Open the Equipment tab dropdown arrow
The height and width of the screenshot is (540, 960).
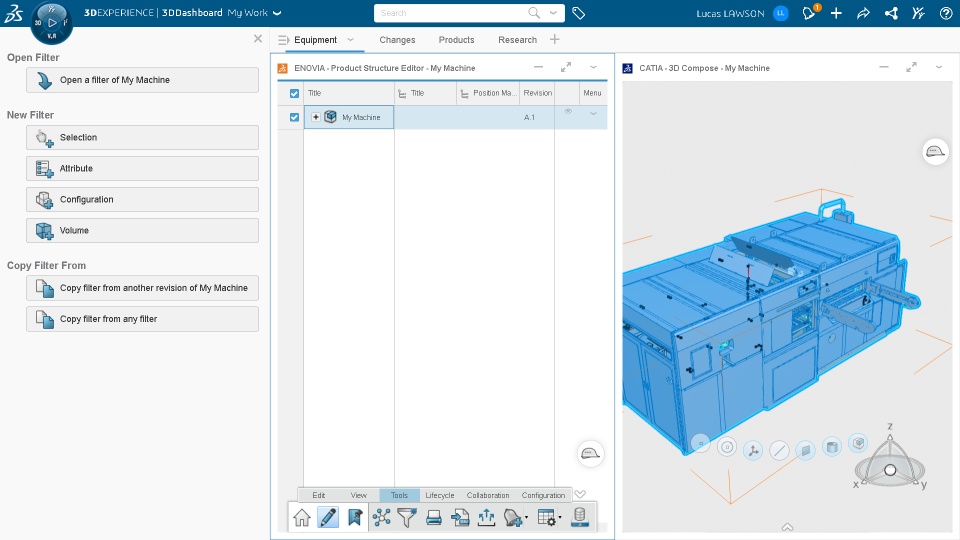[350, 40]
